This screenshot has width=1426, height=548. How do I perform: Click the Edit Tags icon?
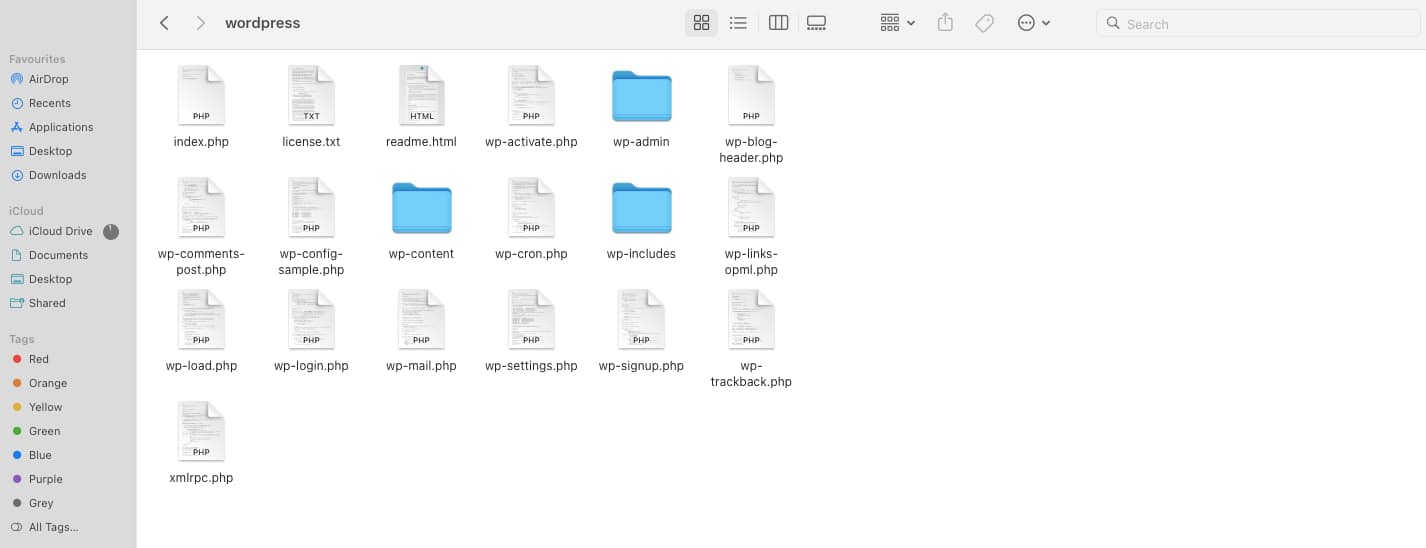point(985,23)
